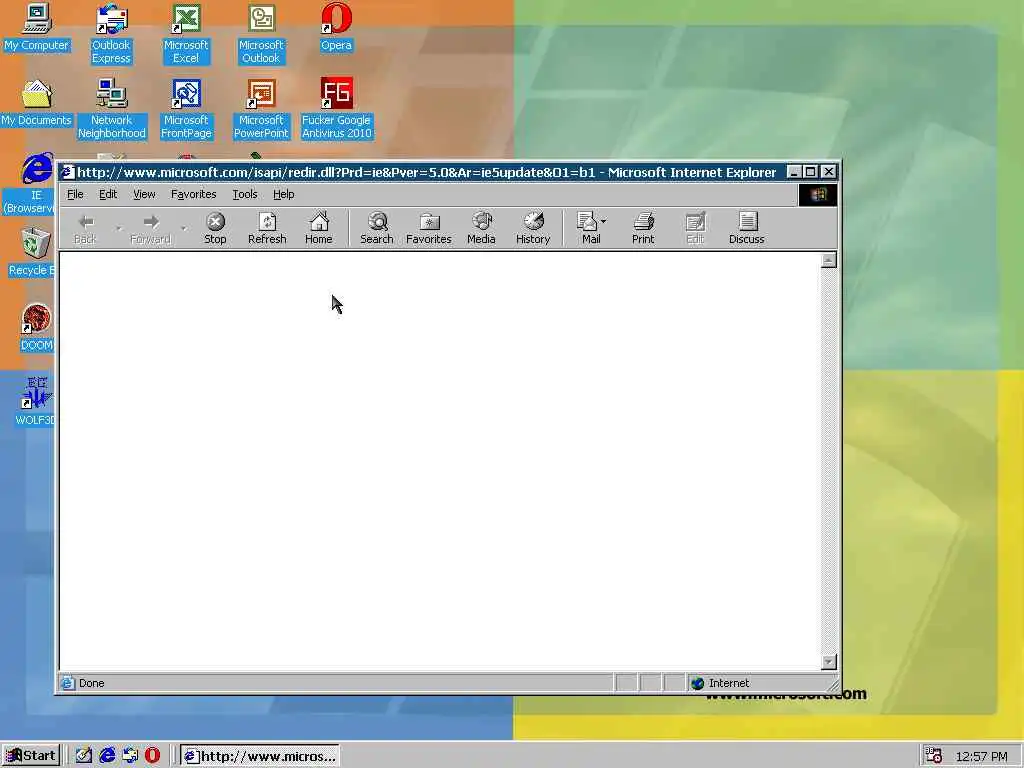
Task: Open the Favorites menu
Action: click(x=193, y=194)
